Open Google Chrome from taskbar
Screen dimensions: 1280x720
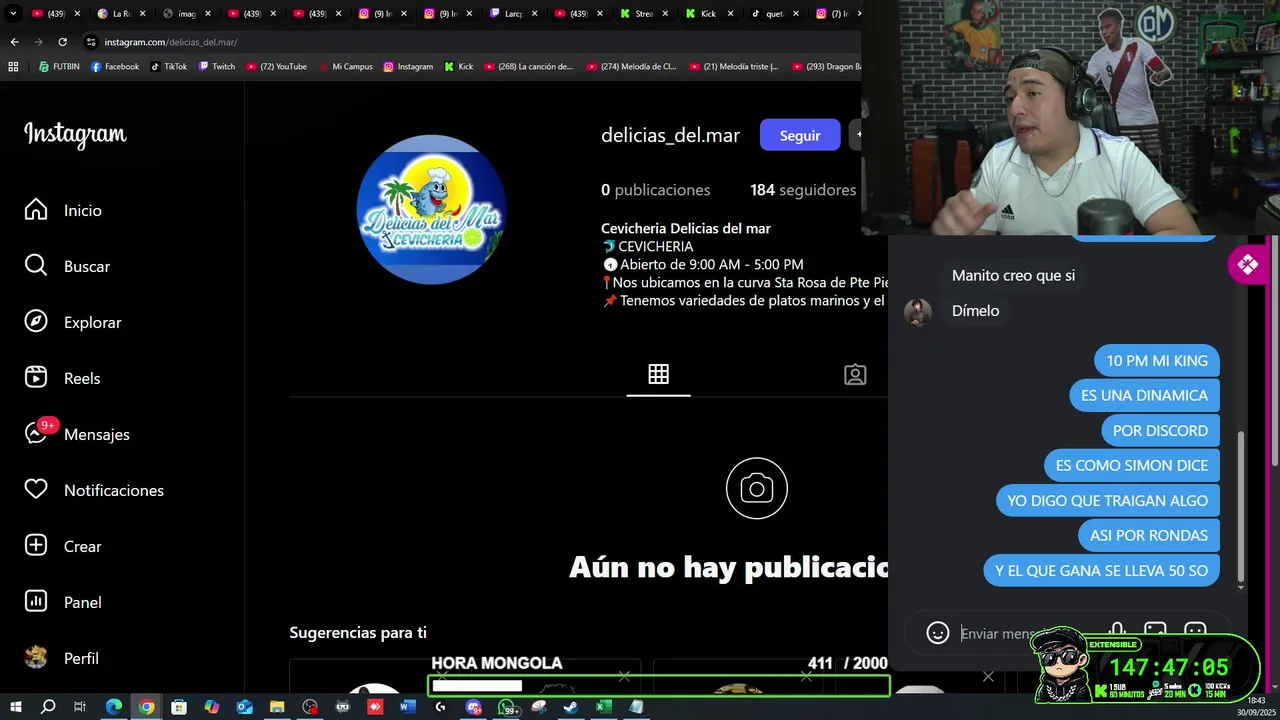(x=146, y=707)
